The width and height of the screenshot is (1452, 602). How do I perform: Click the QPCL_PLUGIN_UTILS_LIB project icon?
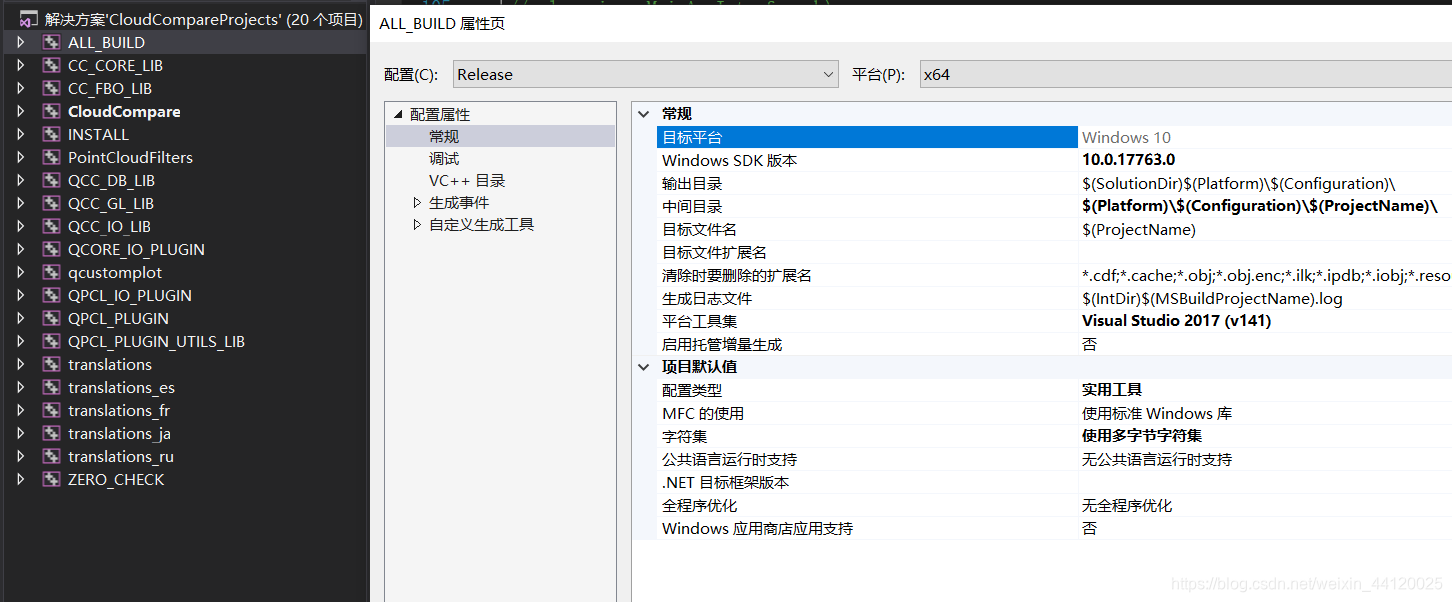(x=51, y=341)
